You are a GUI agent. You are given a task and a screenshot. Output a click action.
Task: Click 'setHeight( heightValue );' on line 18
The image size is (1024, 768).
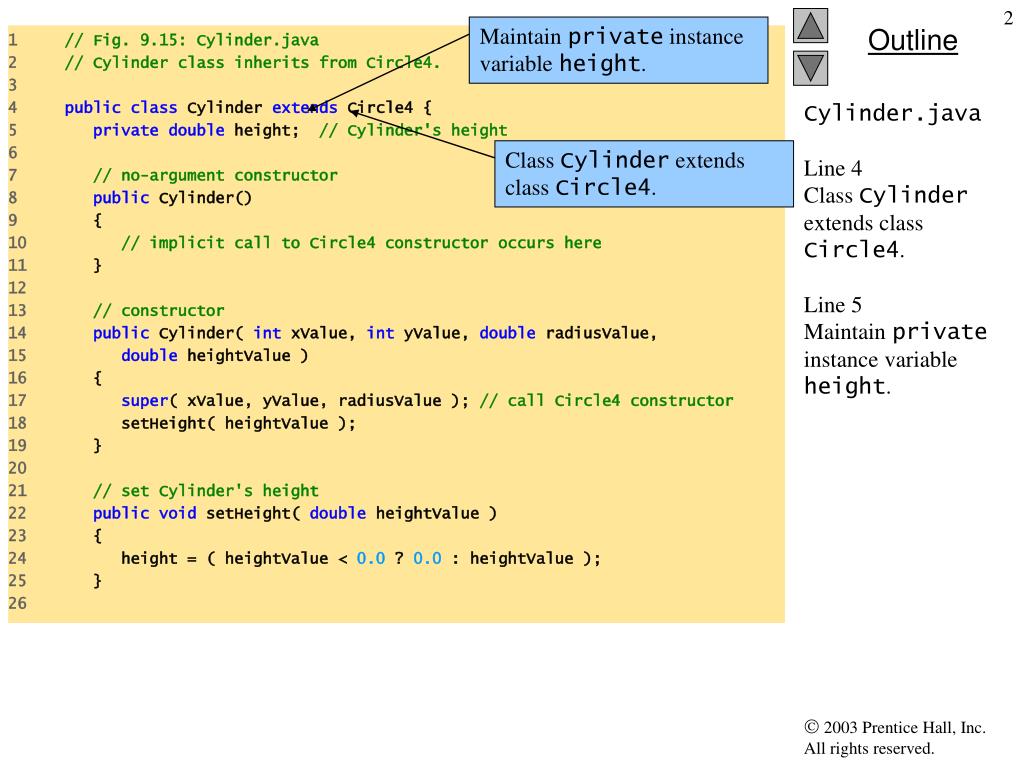[238, 423]
